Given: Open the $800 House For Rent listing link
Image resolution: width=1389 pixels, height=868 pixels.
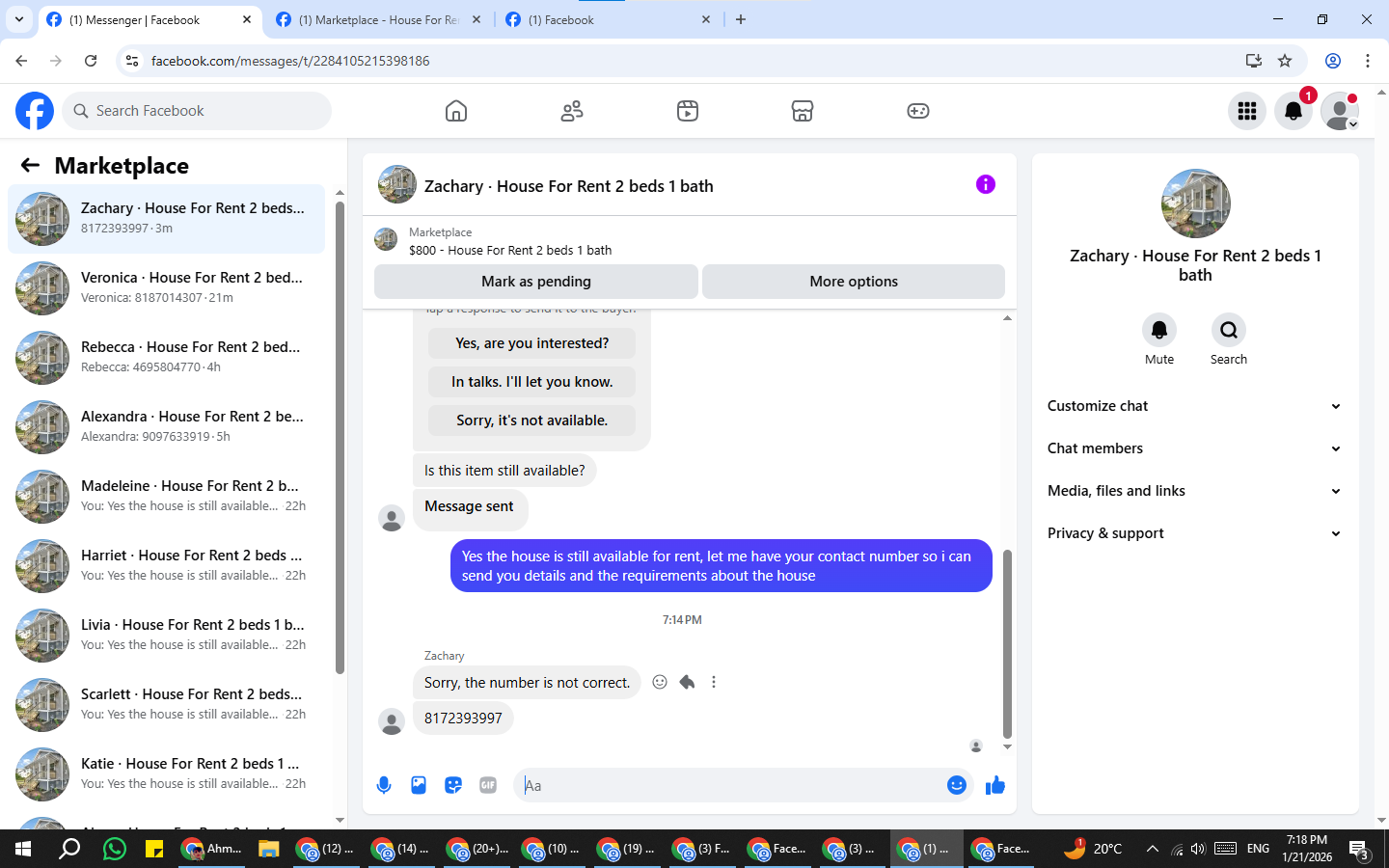Looking at the screenshot, I should 510,250.
